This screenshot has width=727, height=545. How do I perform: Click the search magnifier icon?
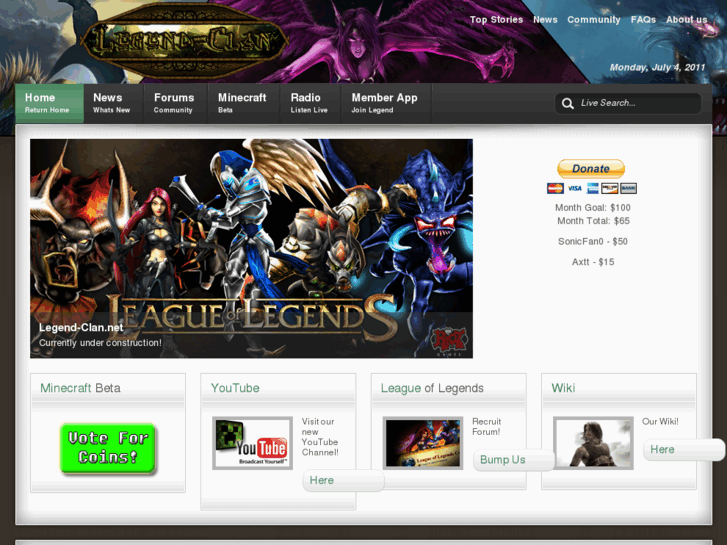click(568, 103)
